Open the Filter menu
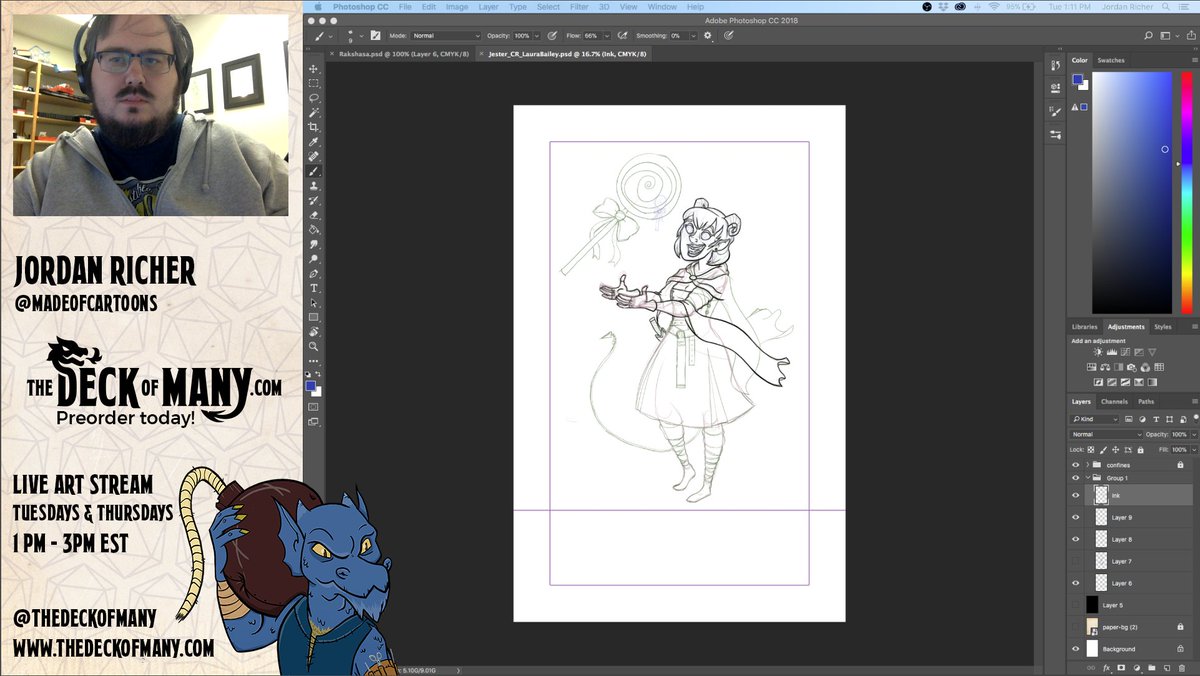1200x676 pixels. click(579, 7)
